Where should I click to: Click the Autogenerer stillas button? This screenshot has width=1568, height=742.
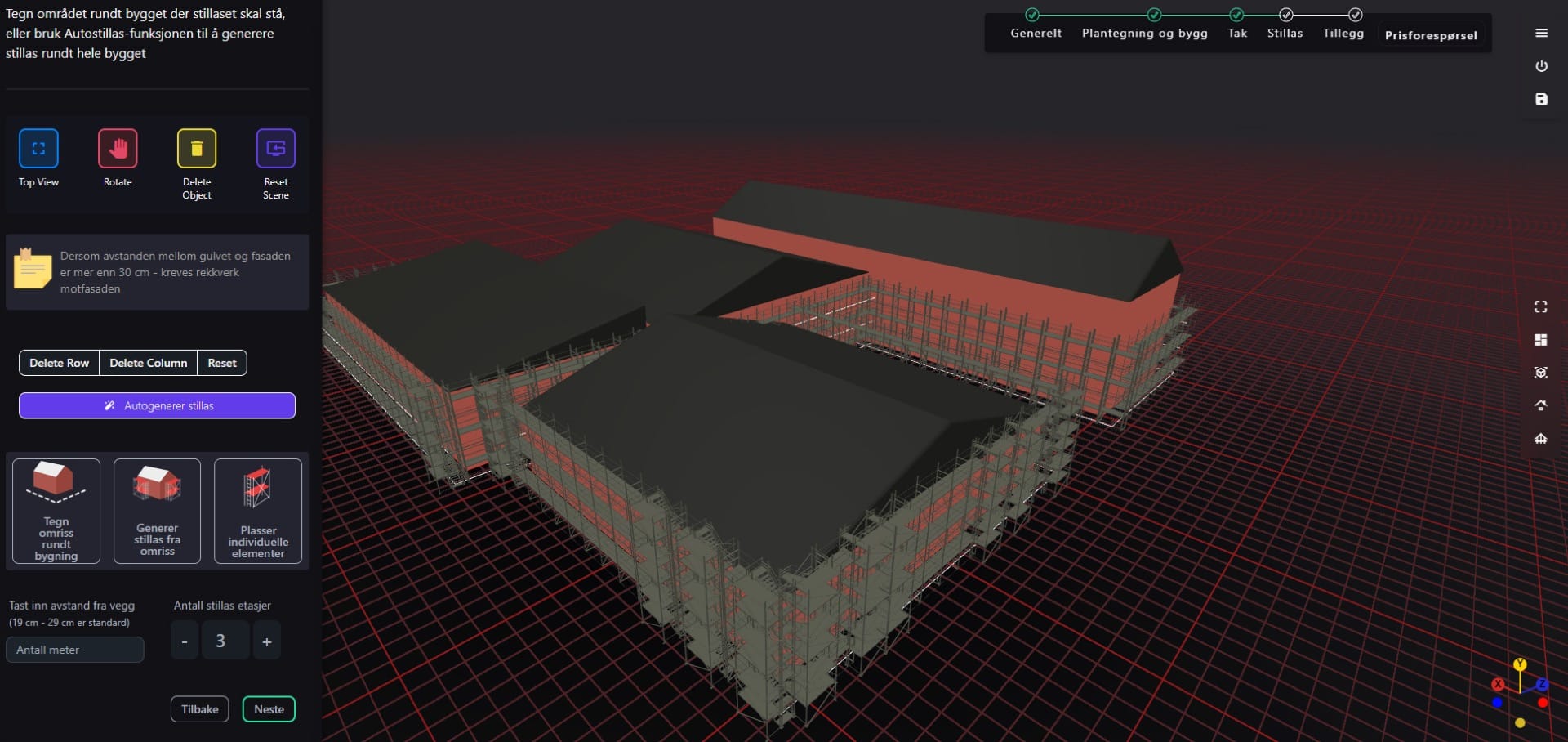tap(157, 405)
